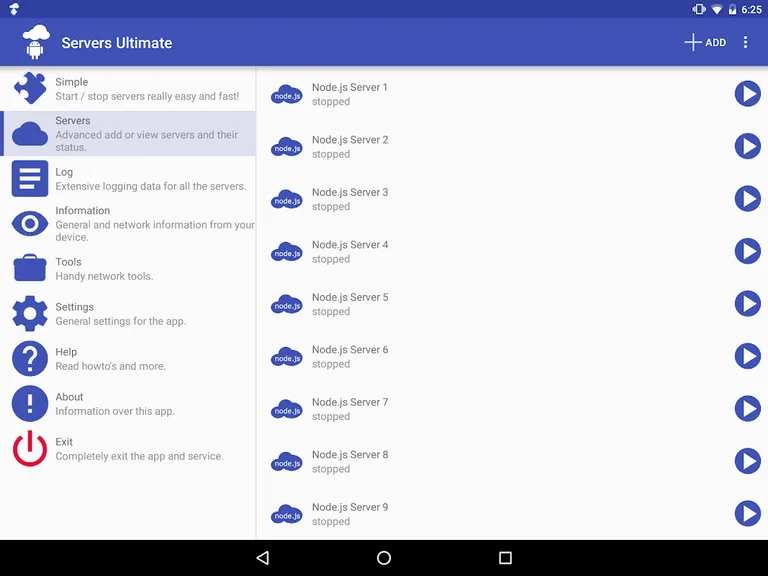The image size is (768, 576).
Task: Click the Help question mark icon
Action: pyautogui.click(x=30, y=358)
